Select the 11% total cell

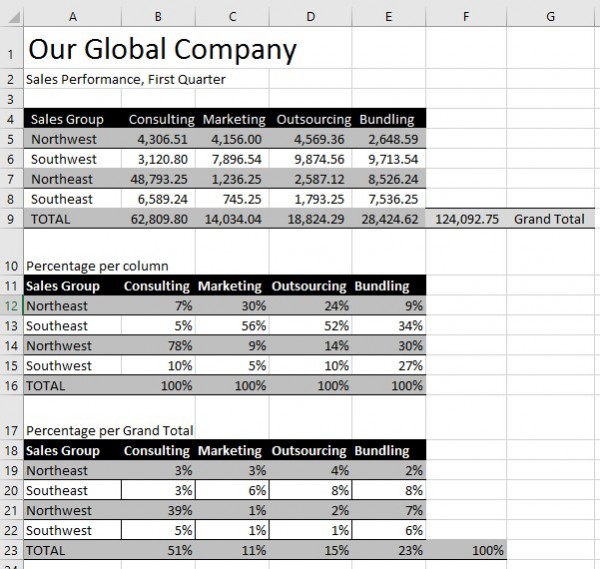(x=232, y=550)
